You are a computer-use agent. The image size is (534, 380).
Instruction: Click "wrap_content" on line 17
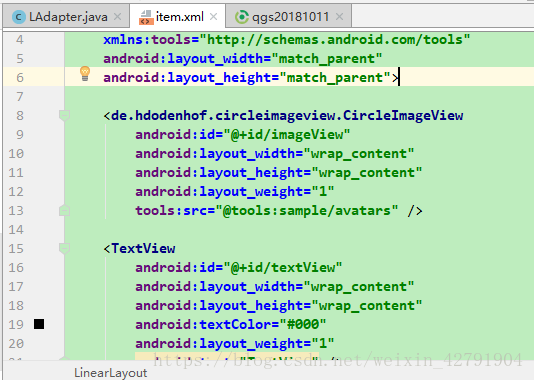[359, 287]
